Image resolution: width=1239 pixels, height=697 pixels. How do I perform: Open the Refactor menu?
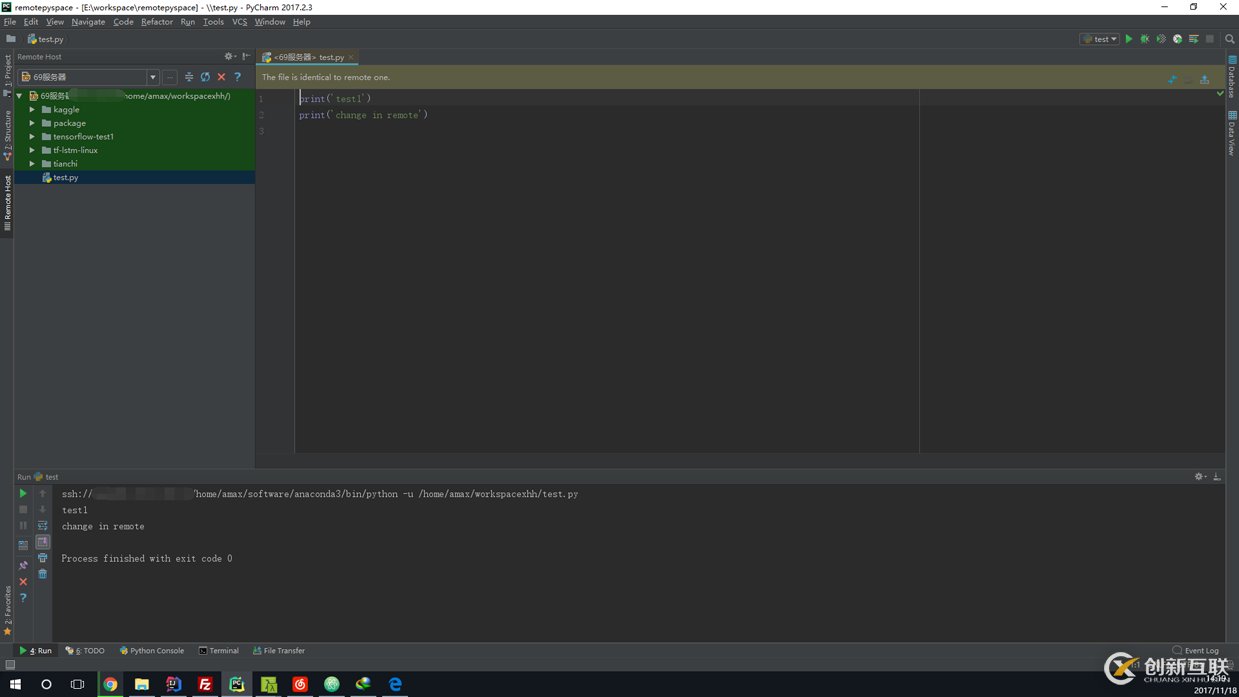(x=156, y=22)
